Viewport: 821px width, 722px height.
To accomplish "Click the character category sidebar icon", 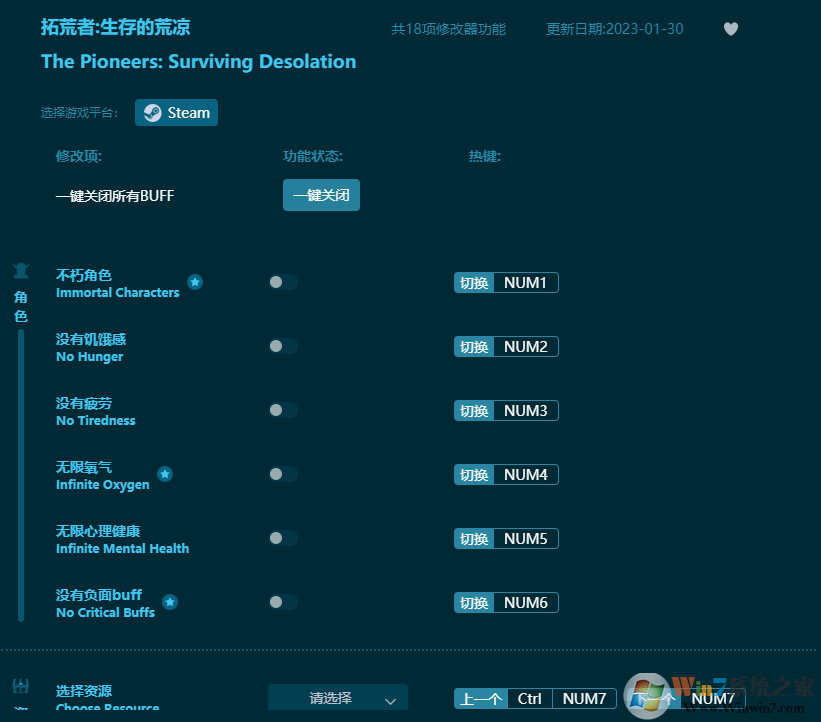I will (x=21, y=271).
